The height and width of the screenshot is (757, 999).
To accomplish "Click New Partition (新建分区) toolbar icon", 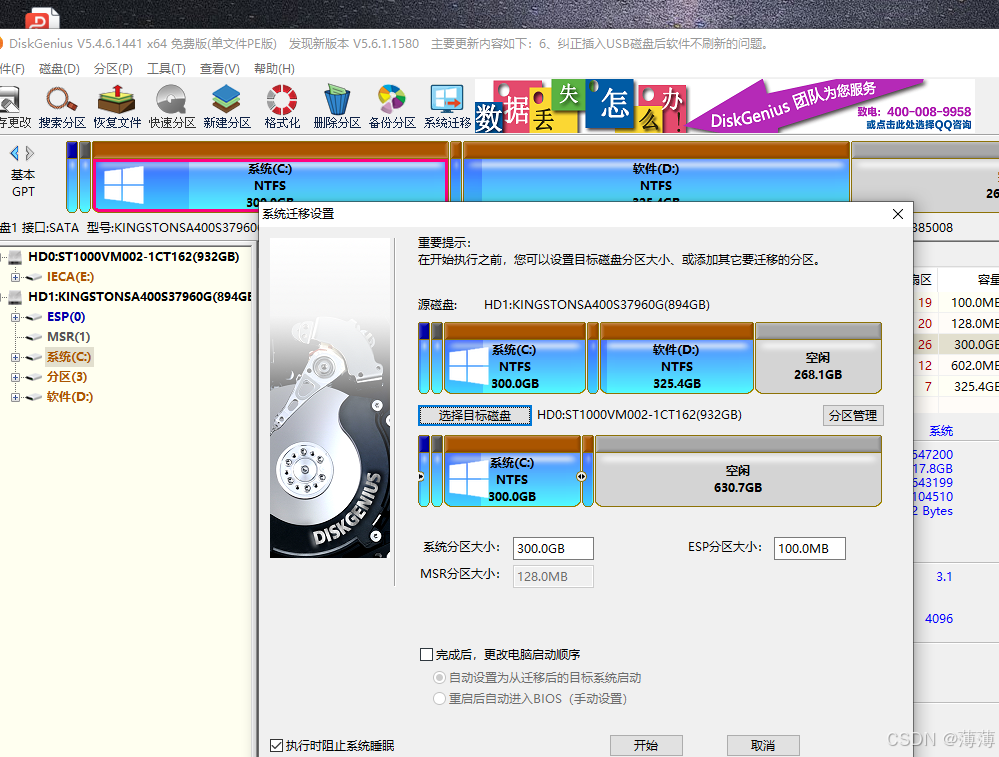I will pyautogui.click(x=227, y=106).
